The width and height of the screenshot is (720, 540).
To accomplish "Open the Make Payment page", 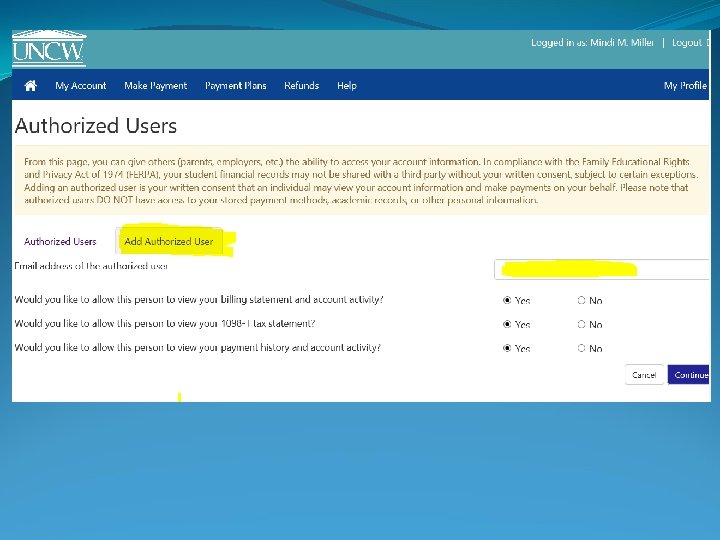I will coord(156,85).
